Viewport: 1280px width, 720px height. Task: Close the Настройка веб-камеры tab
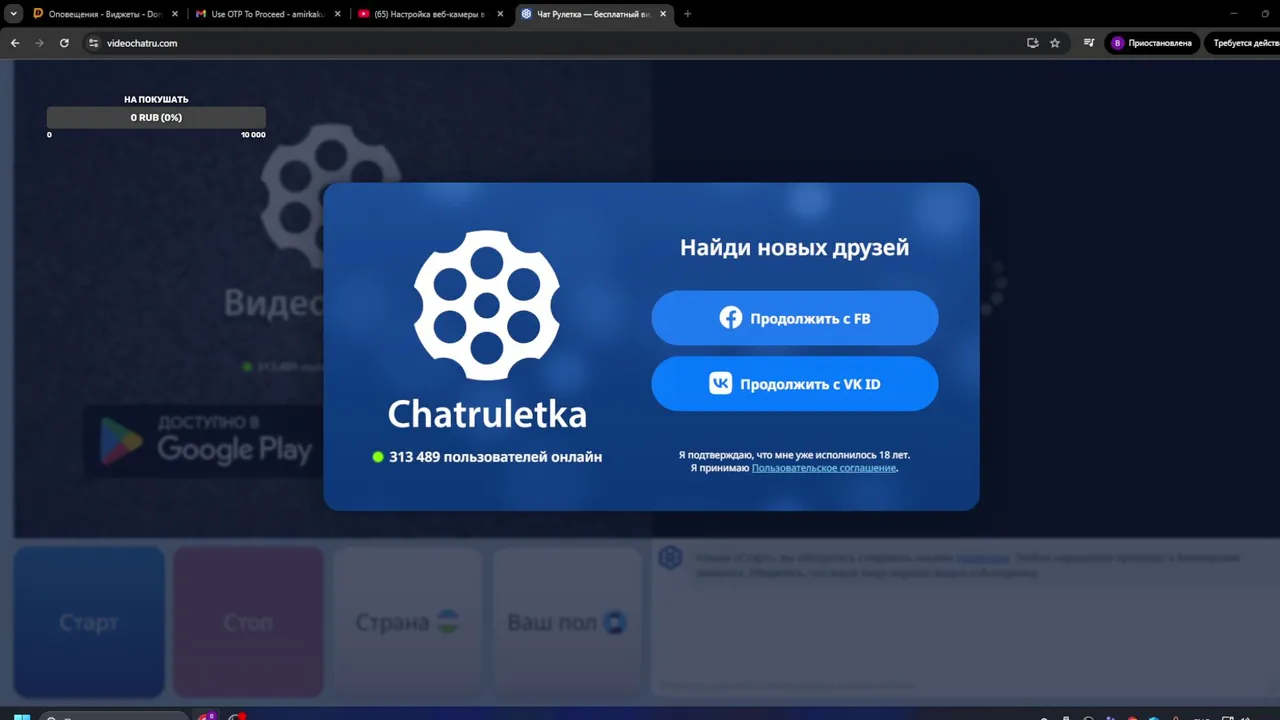pos(499,14)
